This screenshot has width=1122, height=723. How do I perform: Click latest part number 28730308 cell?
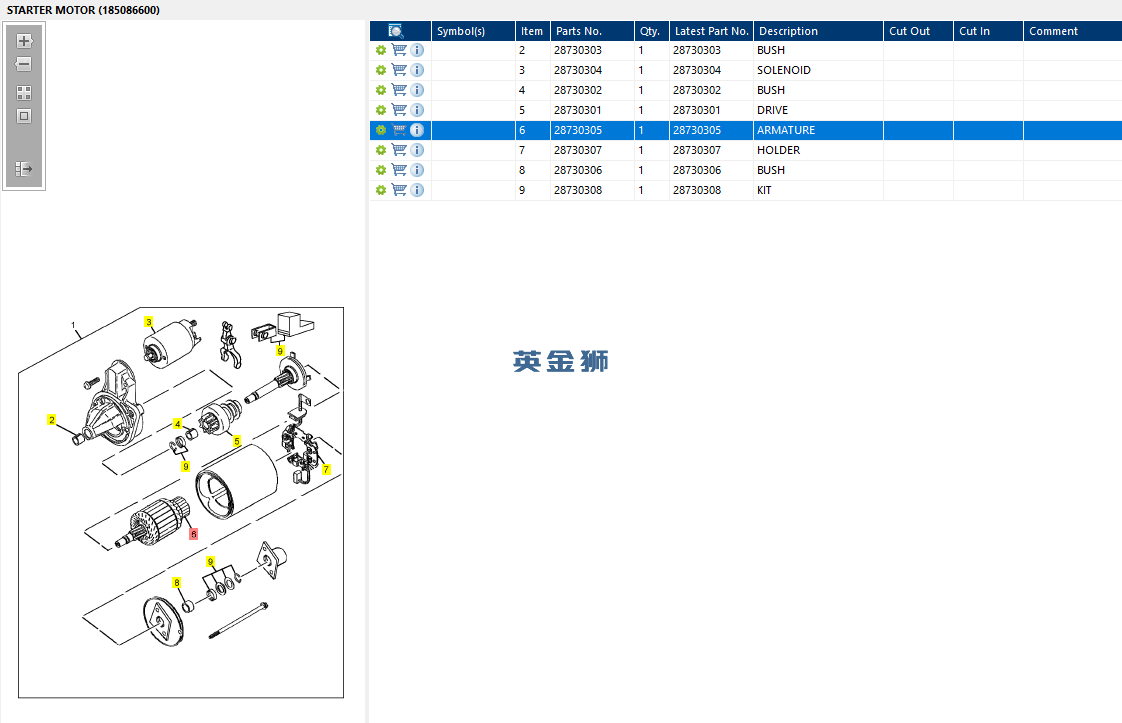(x=711, y=190)
